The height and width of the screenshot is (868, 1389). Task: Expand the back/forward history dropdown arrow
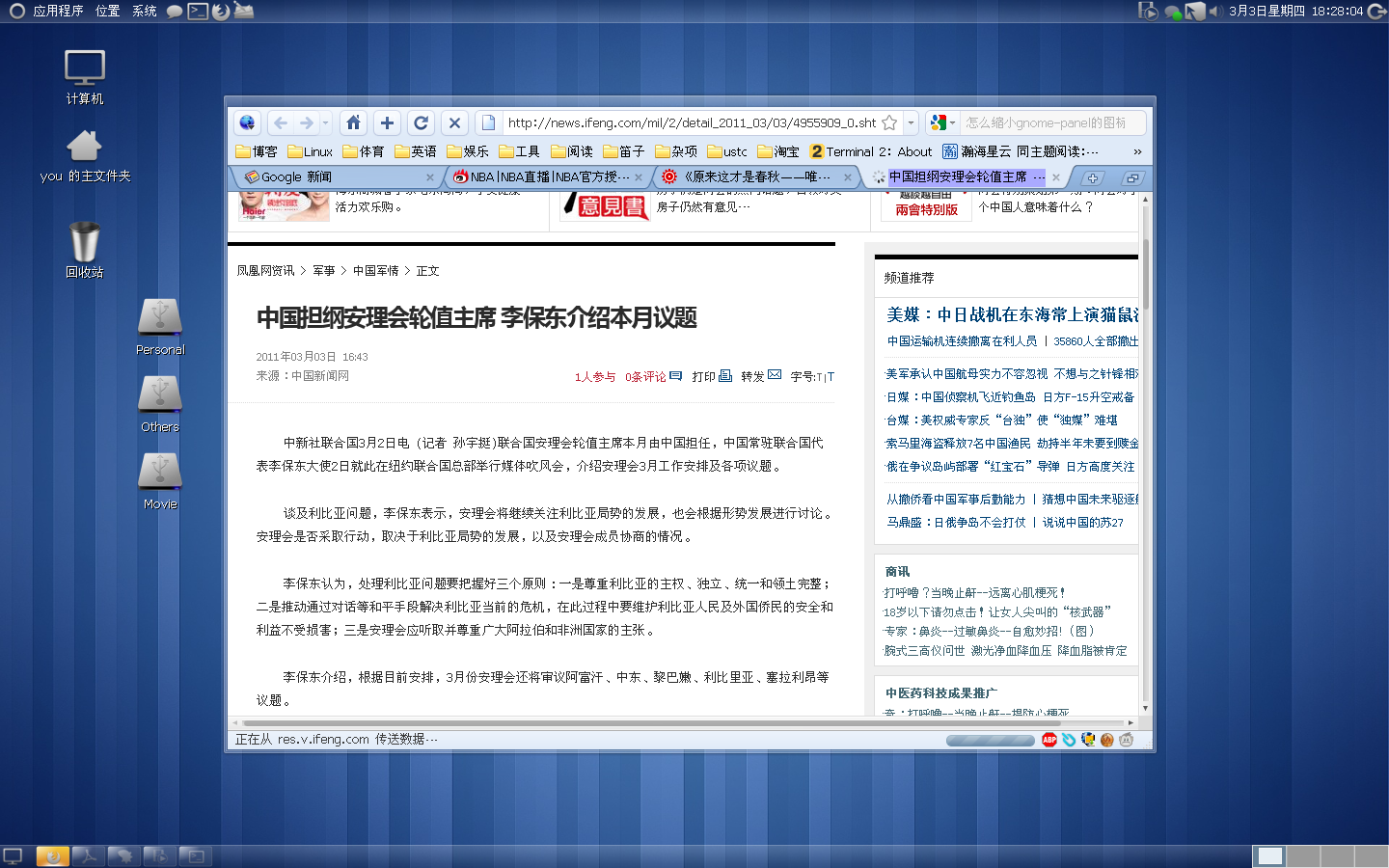point(326,122)
